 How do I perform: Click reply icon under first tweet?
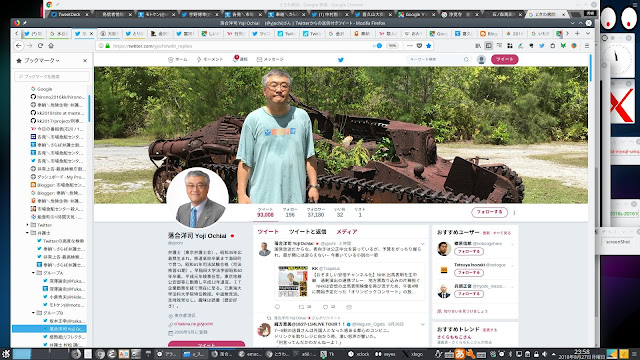[278, 307]
